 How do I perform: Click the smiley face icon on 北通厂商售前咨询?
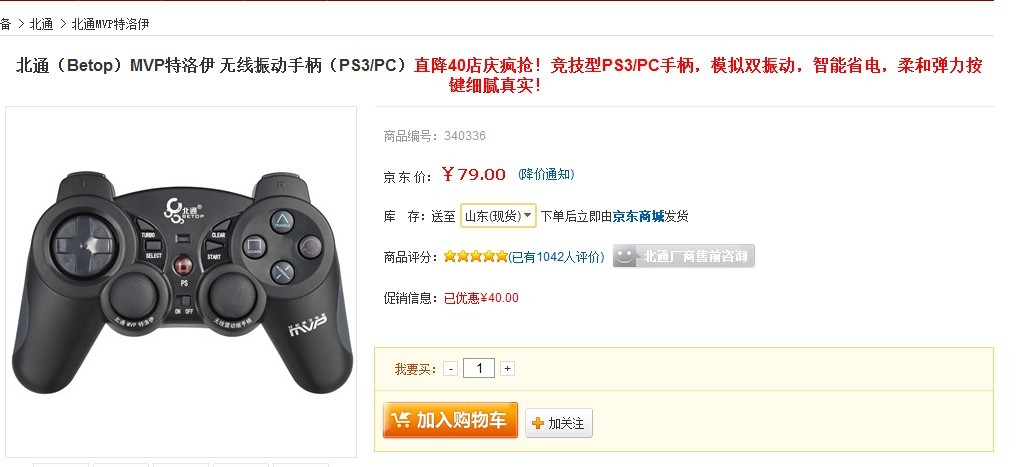(625, 256)
